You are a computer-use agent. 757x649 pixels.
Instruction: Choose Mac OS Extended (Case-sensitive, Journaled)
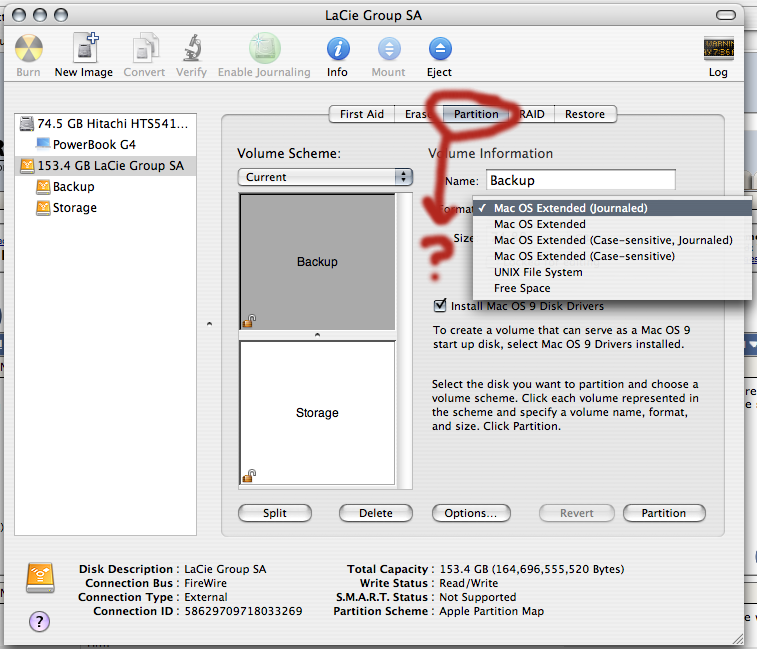click(x=612, y=240)
